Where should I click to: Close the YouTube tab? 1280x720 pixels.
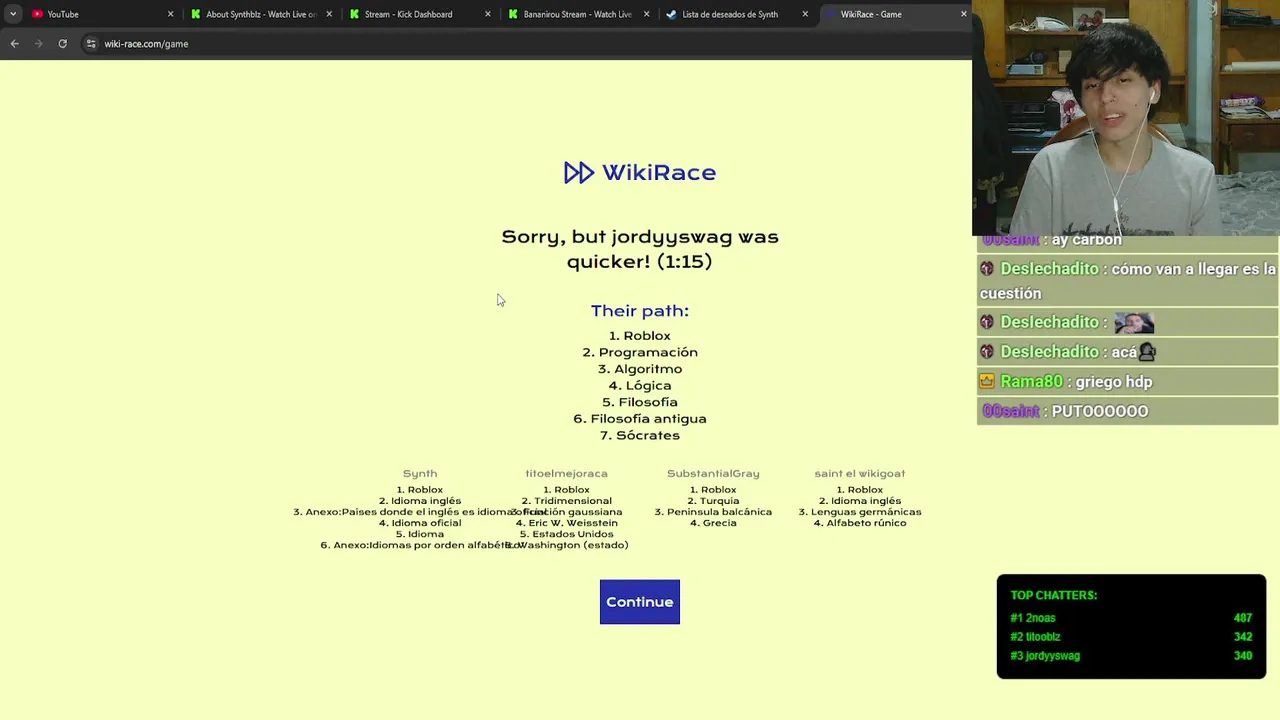click(x=170, y=14)
